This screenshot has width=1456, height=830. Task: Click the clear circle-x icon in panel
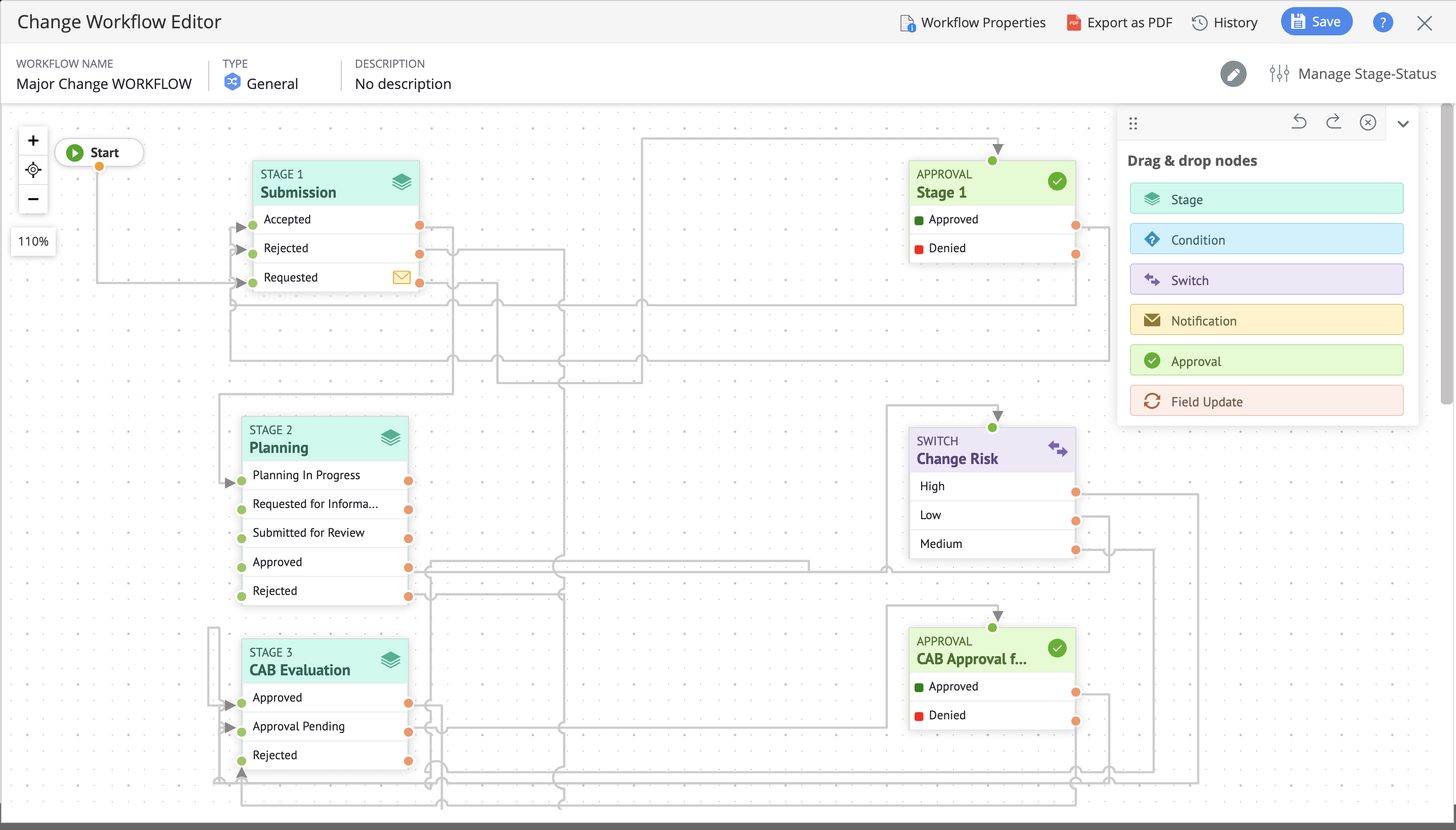click(x=1368, y=122)
